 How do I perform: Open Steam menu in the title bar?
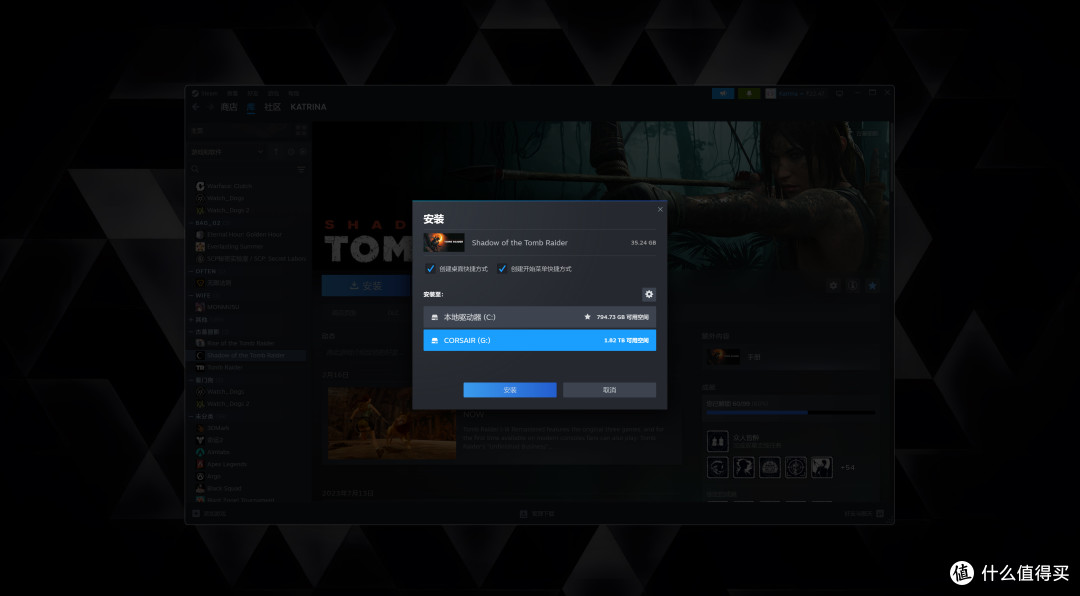point(205,93)
